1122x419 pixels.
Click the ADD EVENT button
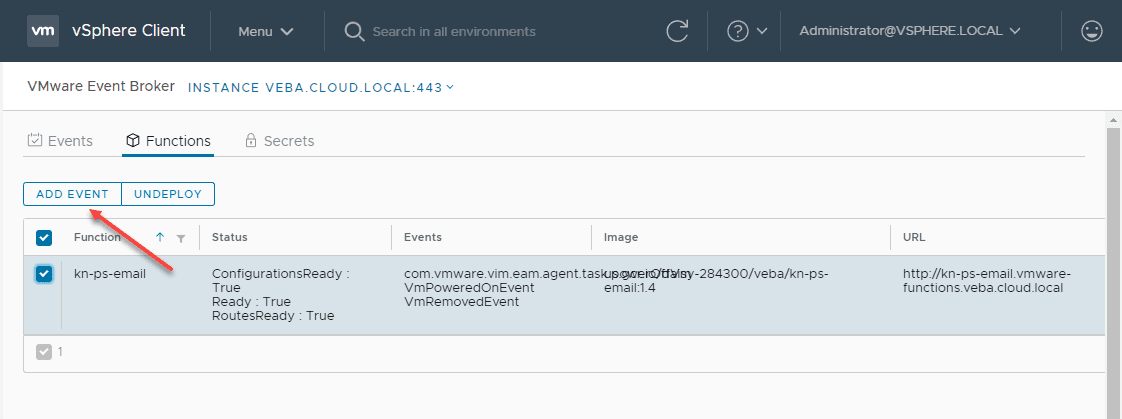(x=72, y=194)
